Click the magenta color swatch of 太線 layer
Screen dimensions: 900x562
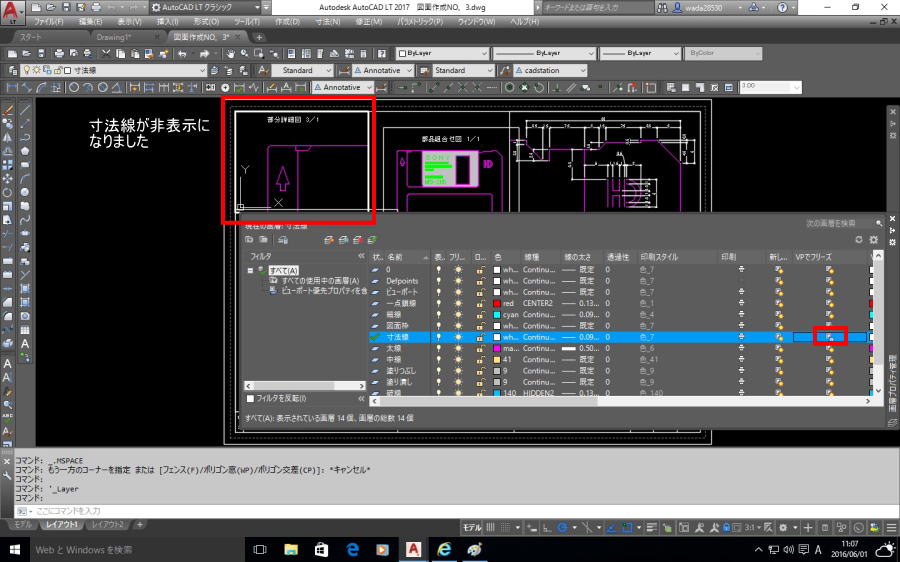tap(497, 348)
